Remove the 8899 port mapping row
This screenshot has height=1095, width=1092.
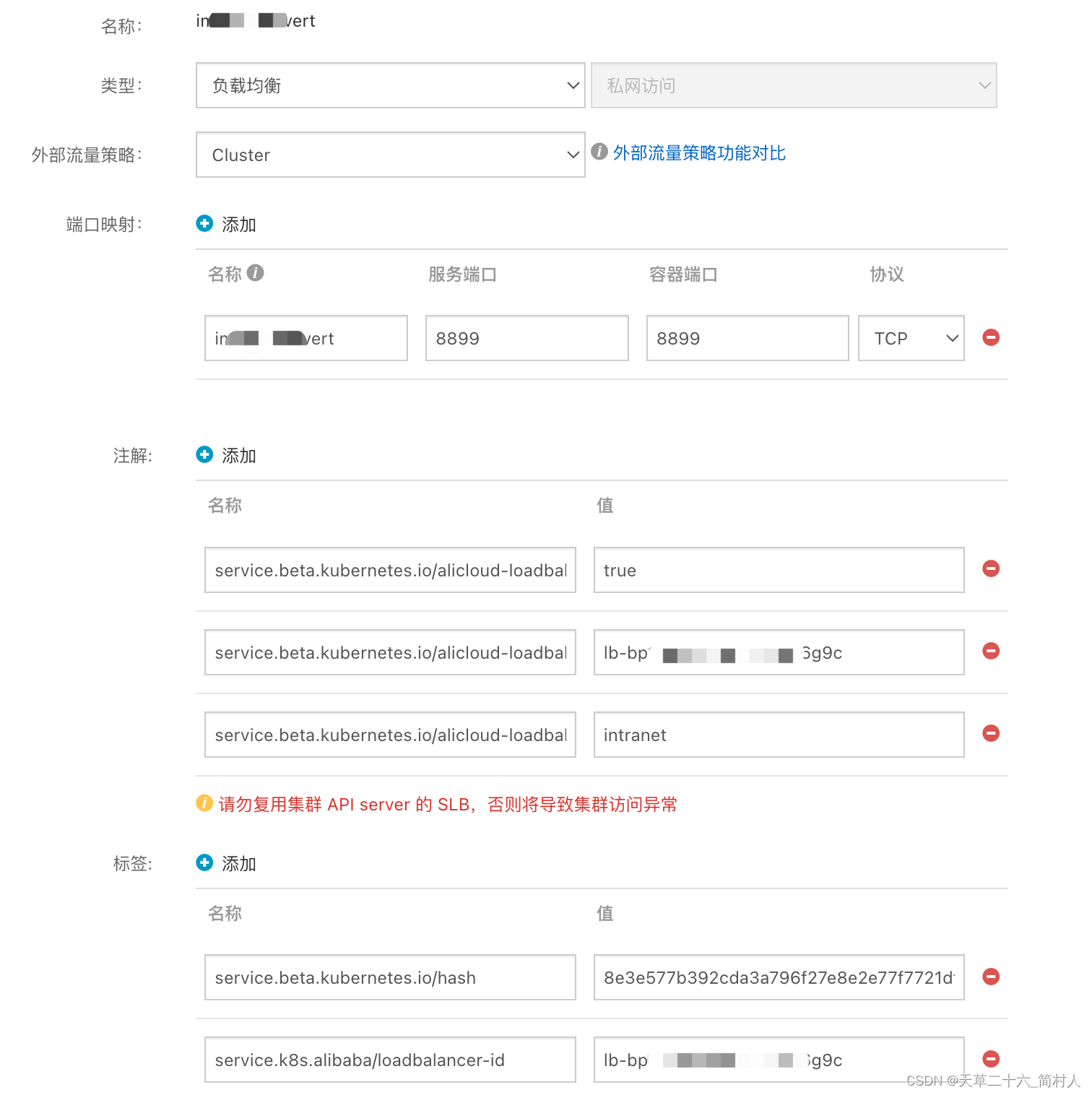click(991, 337)
